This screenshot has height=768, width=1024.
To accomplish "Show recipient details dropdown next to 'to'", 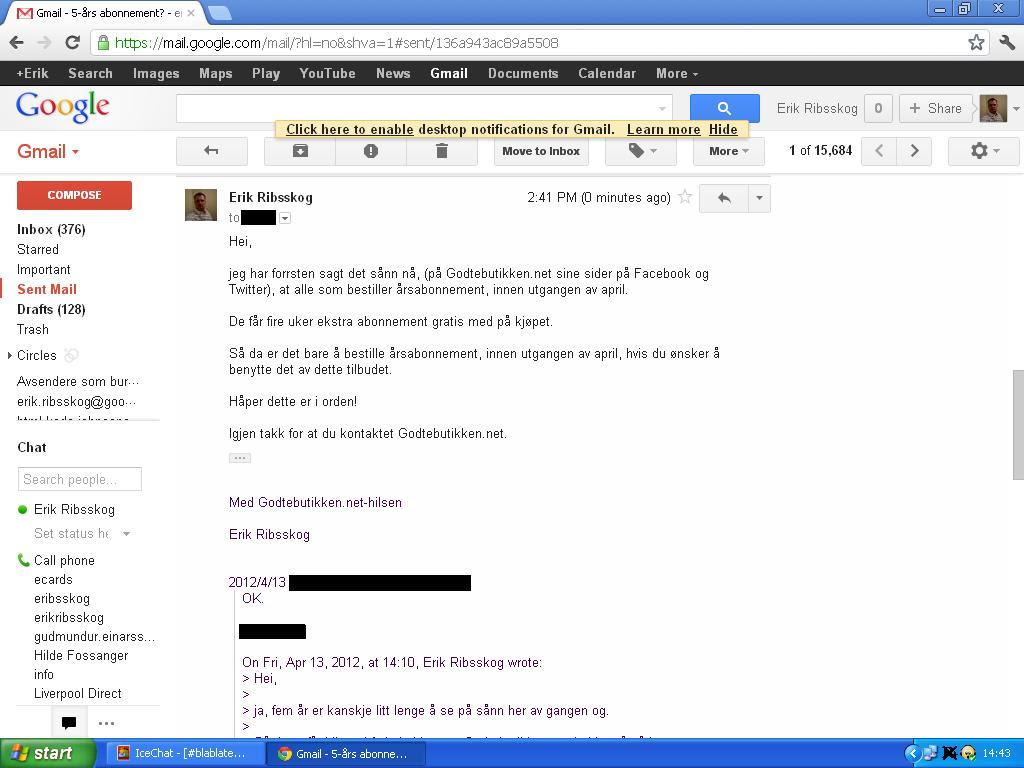I will point(285,218).
